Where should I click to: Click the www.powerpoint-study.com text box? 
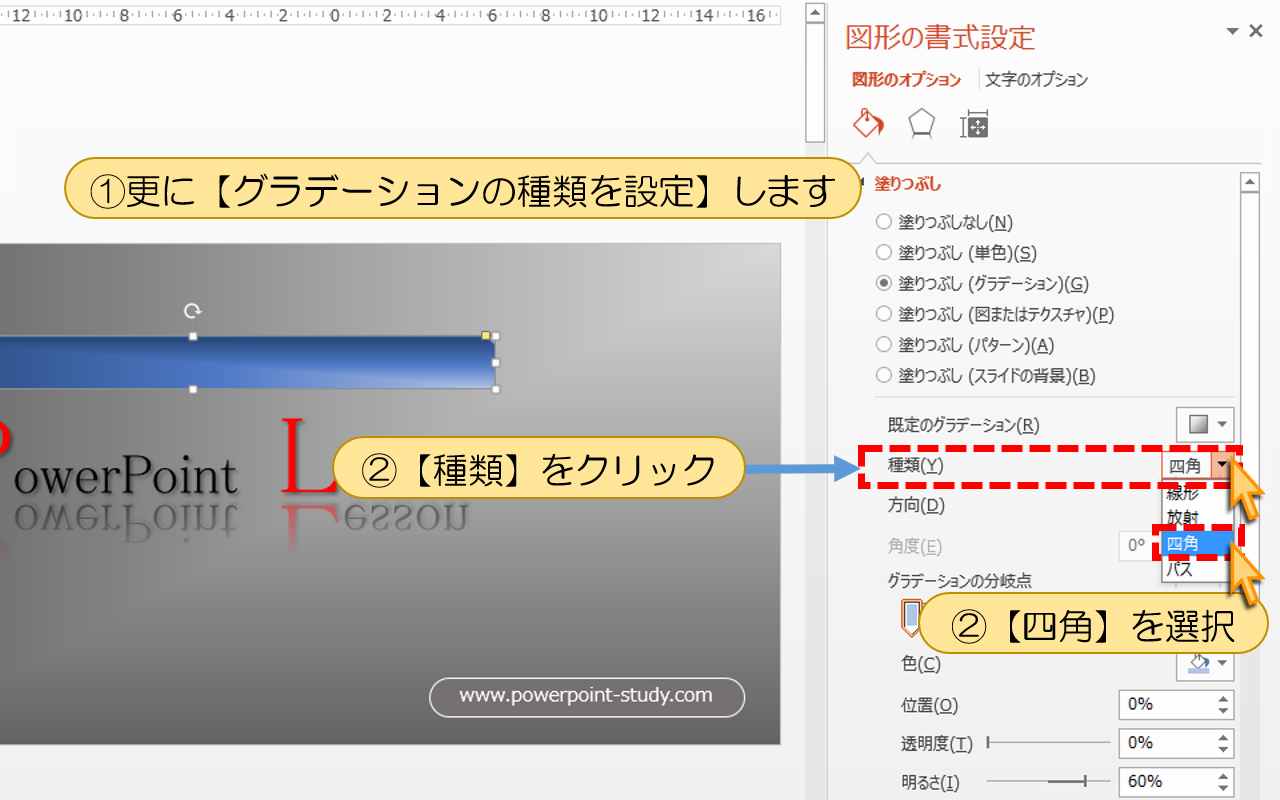(x=587, y=697)
